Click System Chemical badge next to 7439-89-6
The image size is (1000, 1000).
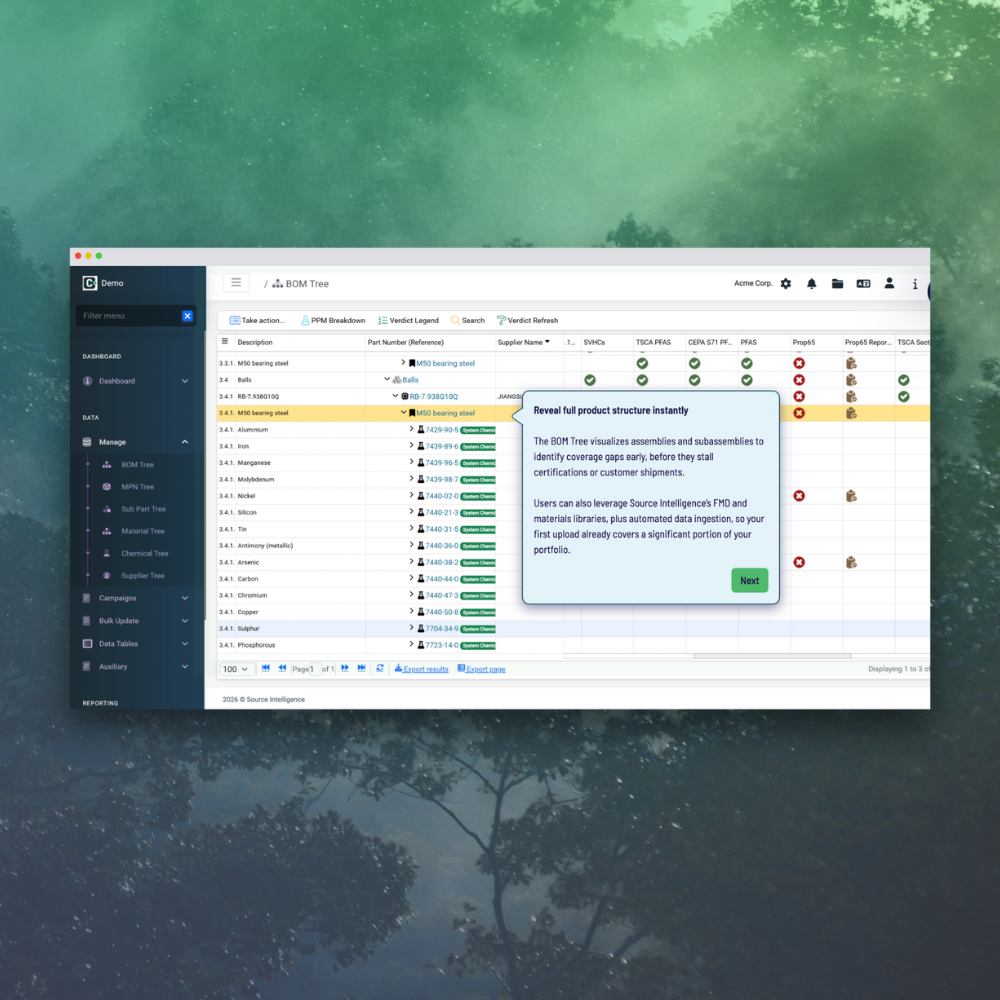coord(478,446)
